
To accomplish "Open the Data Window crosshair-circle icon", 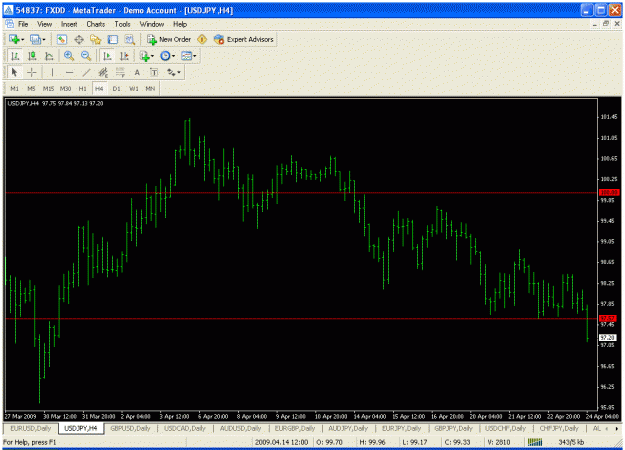I will pos(79,39).
